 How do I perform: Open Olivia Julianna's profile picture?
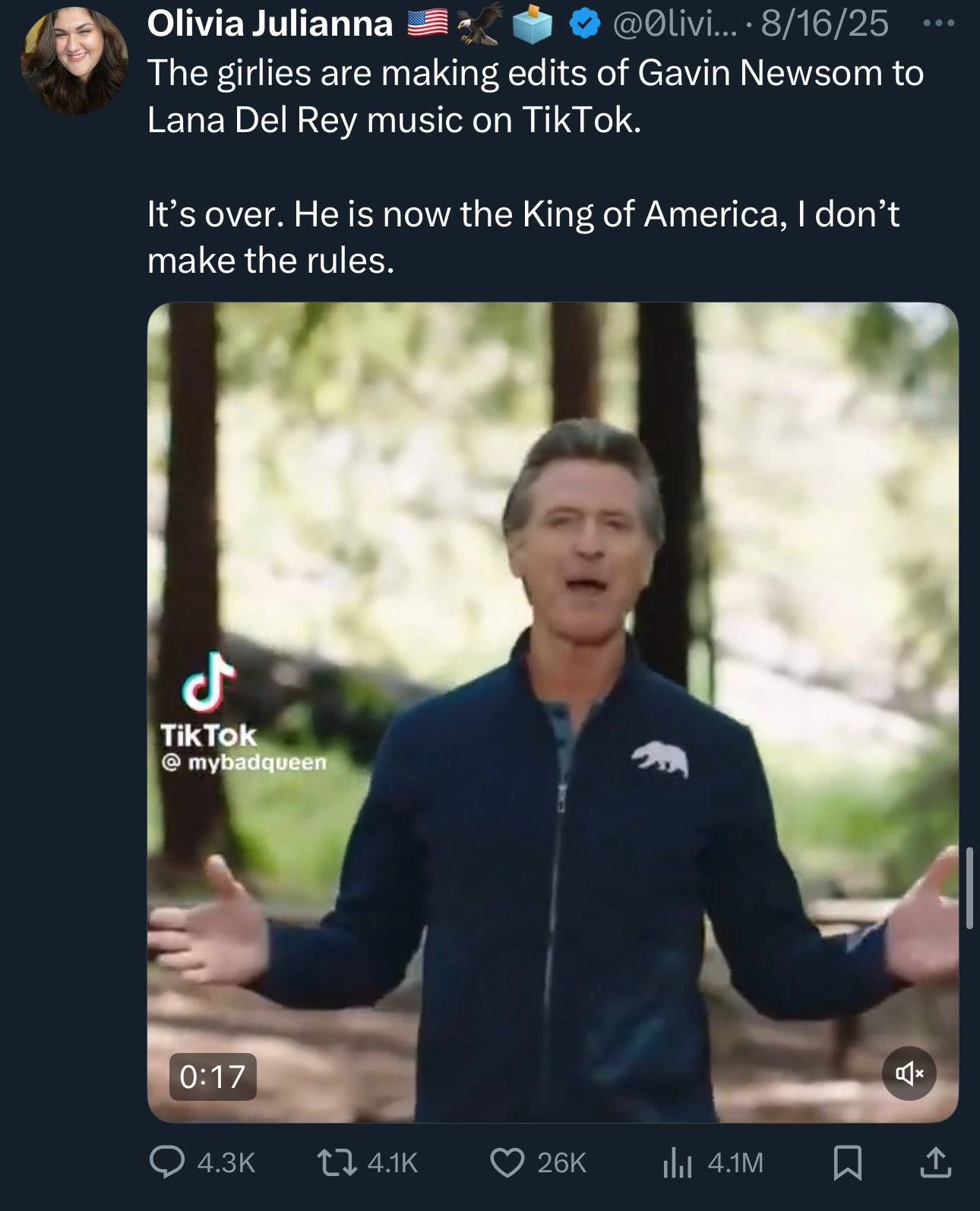click(74, 61)
